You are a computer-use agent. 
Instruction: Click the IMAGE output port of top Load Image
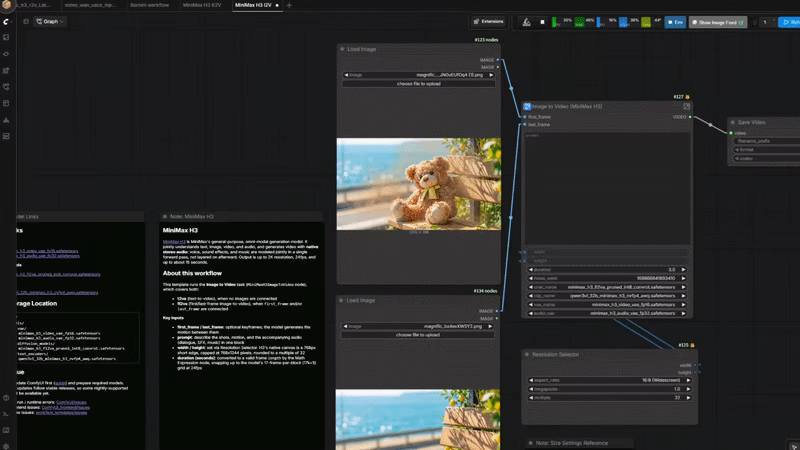[x=498, y=60]
